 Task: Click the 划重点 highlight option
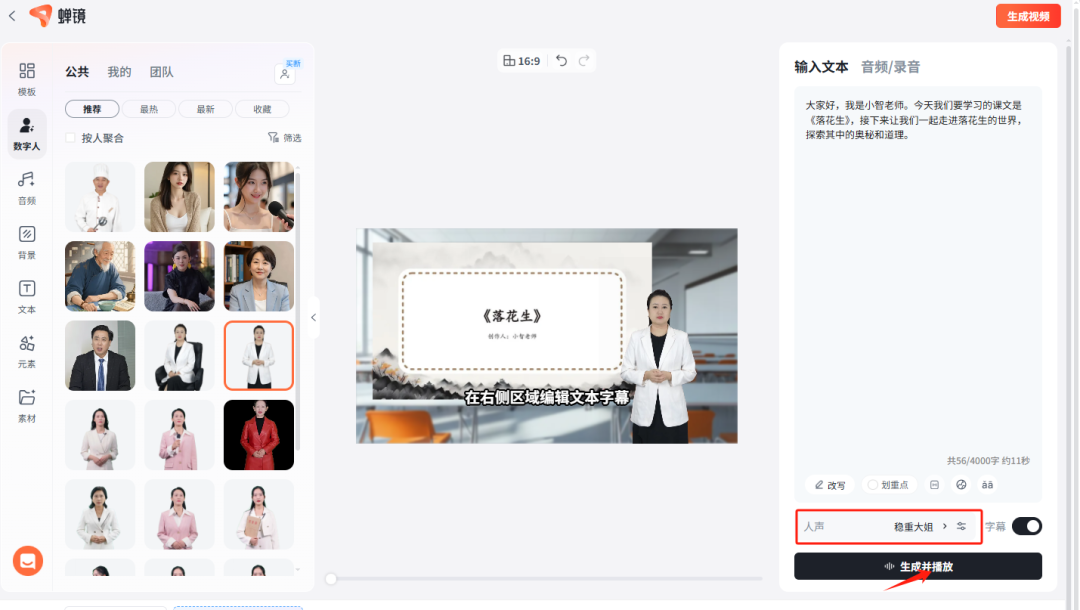tap(888, 484)
